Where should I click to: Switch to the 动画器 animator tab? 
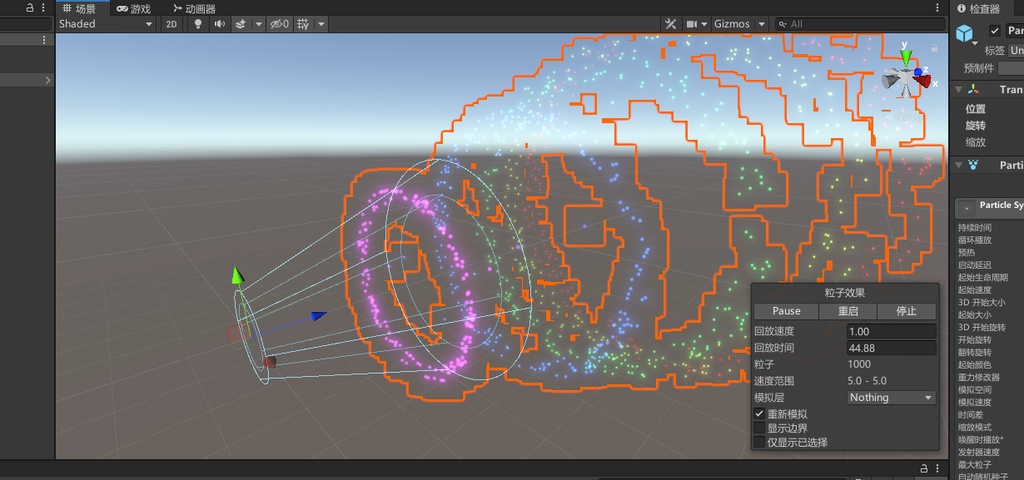point(195,8)
